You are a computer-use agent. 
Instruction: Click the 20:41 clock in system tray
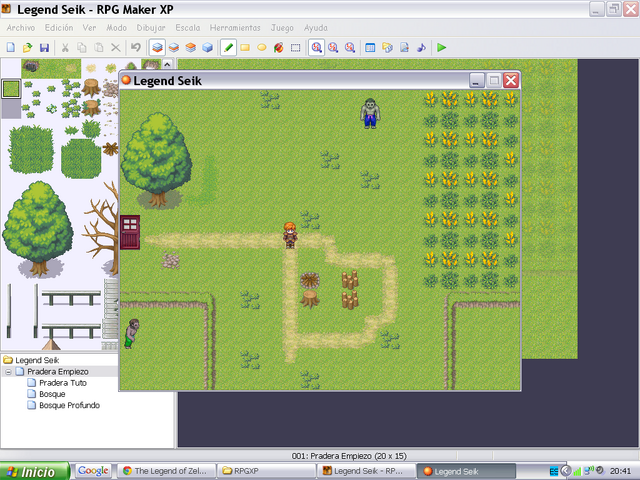pos(620,471)
